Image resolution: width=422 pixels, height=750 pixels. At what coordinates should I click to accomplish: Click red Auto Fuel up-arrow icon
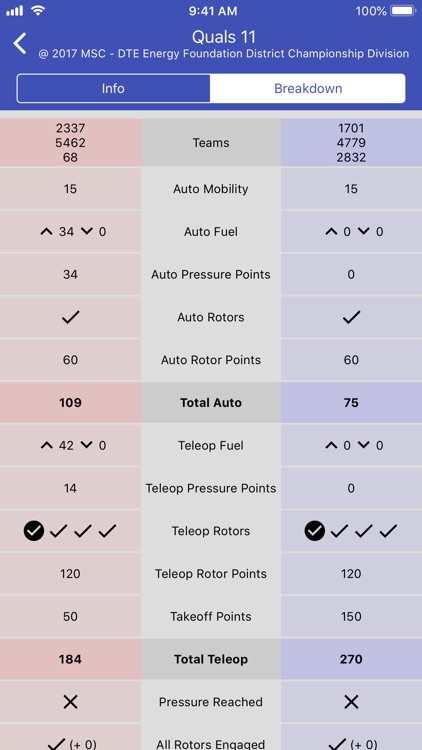[x=46, y=232]
